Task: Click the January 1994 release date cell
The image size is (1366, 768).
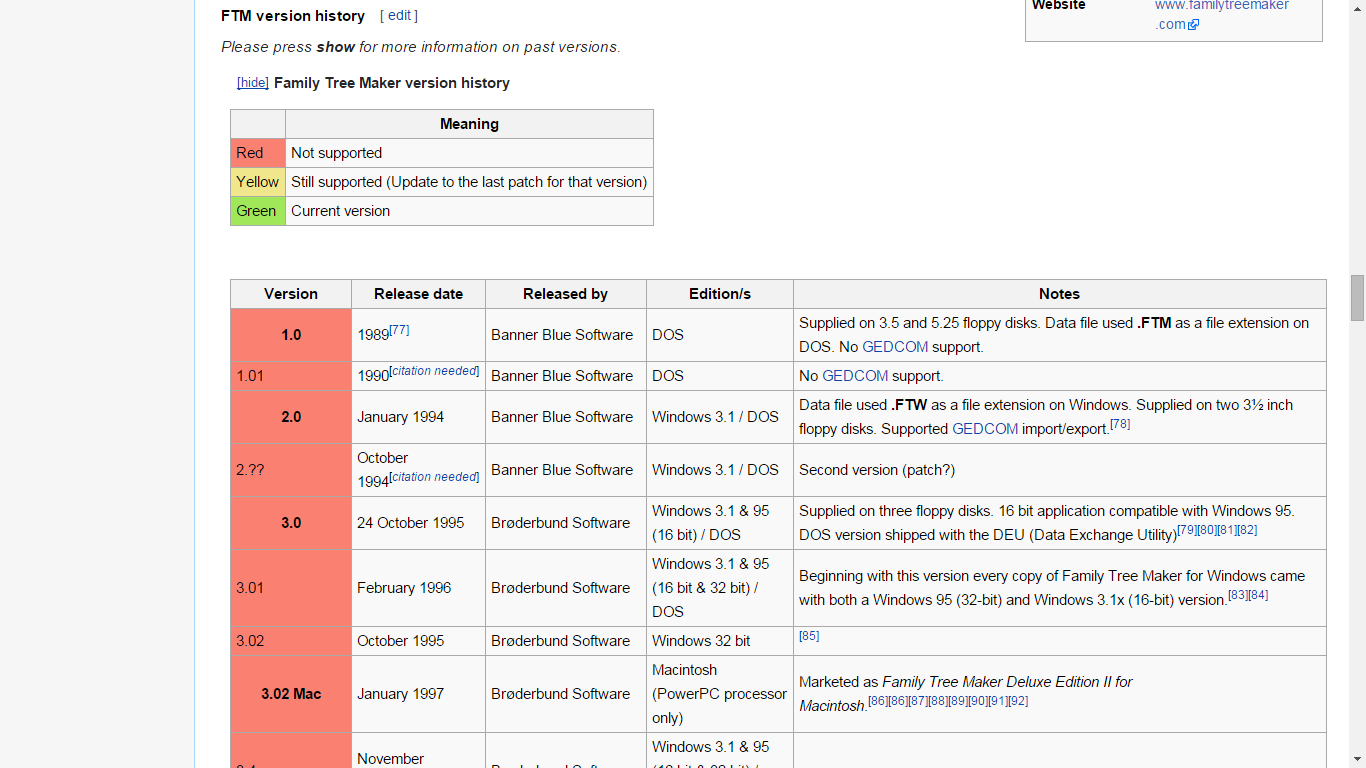Action: coord(418,417)
